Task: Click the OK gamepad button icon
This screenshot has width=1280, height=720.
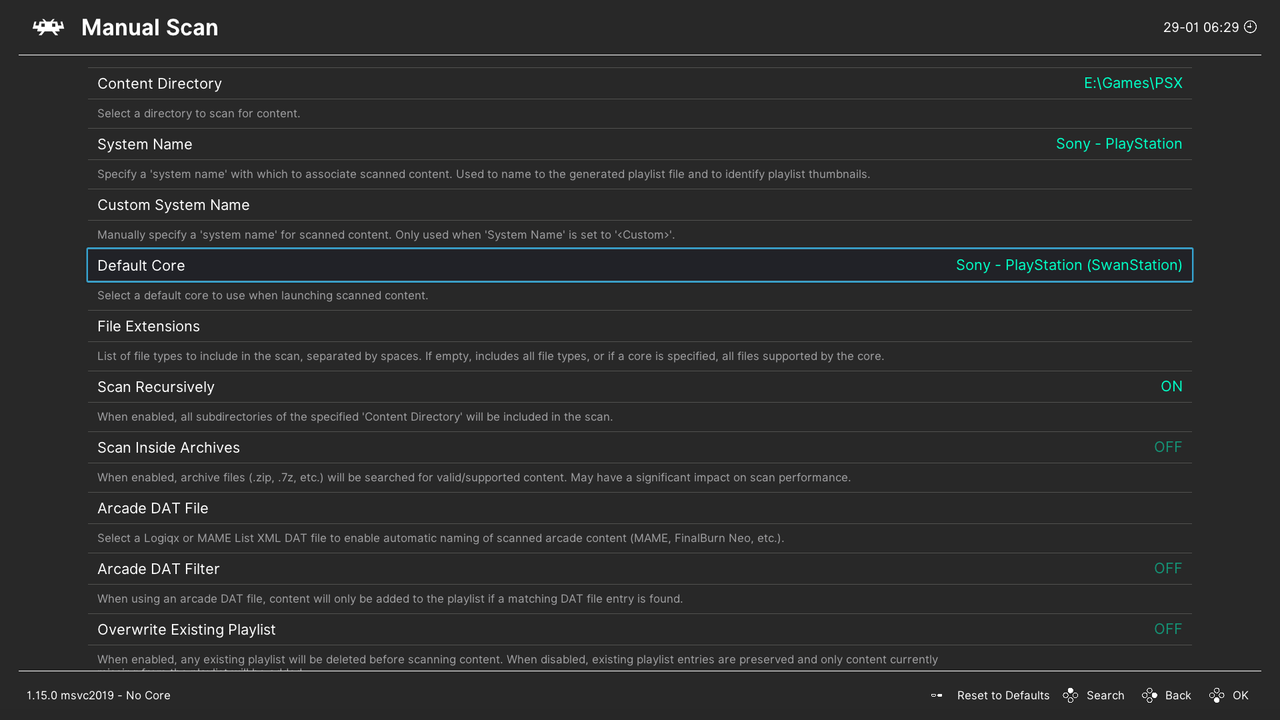Action: 1217,695
